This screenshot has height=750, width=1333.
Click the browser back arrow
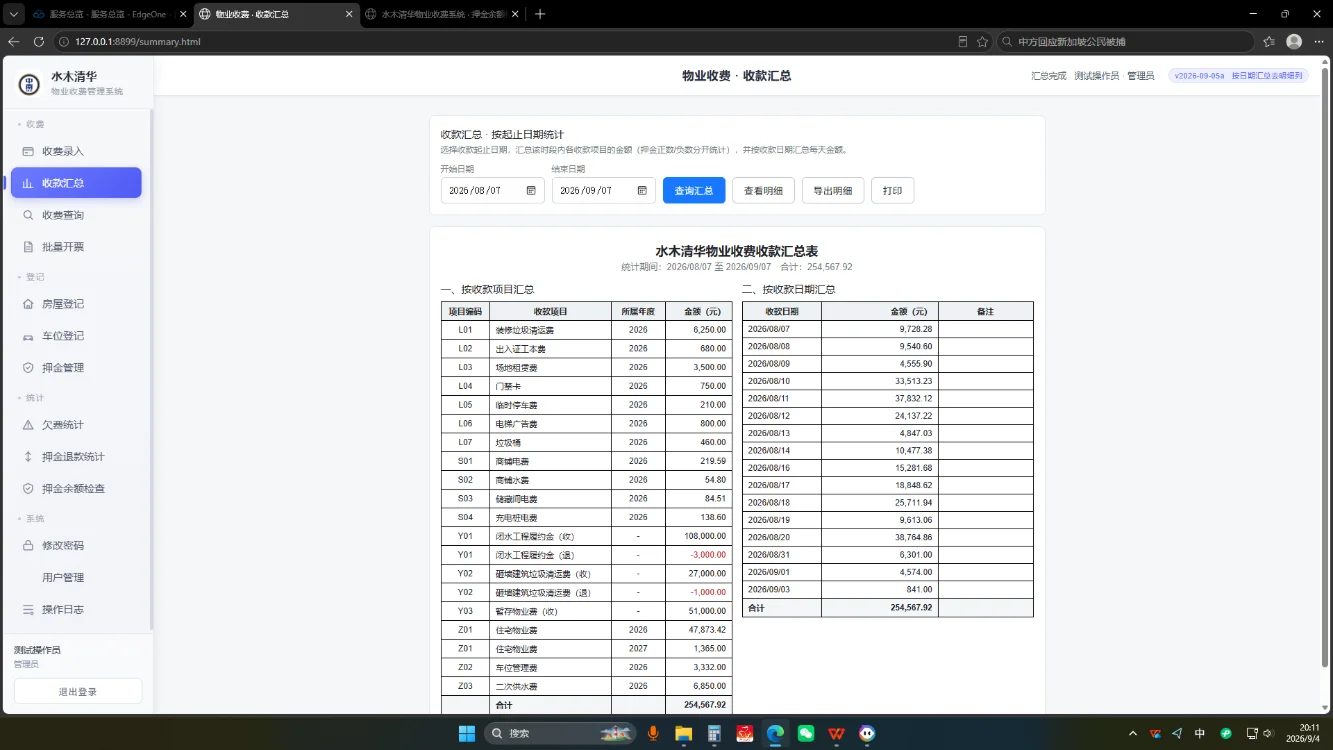point(13,42)
